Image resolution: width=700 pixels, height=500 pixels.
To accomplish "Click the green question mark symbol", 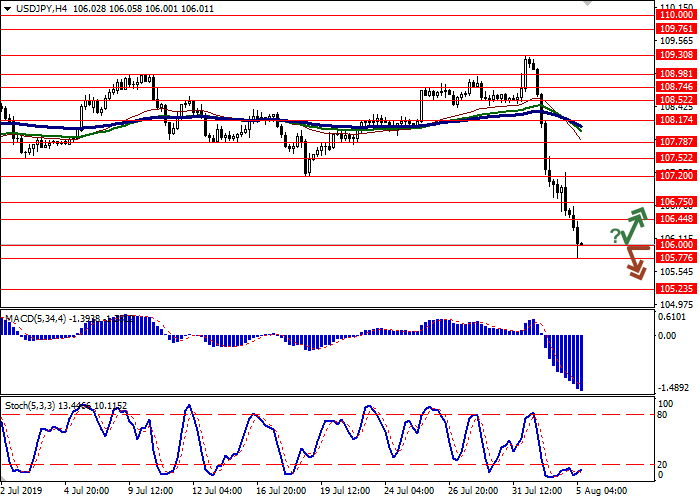I will coord(615,236).
